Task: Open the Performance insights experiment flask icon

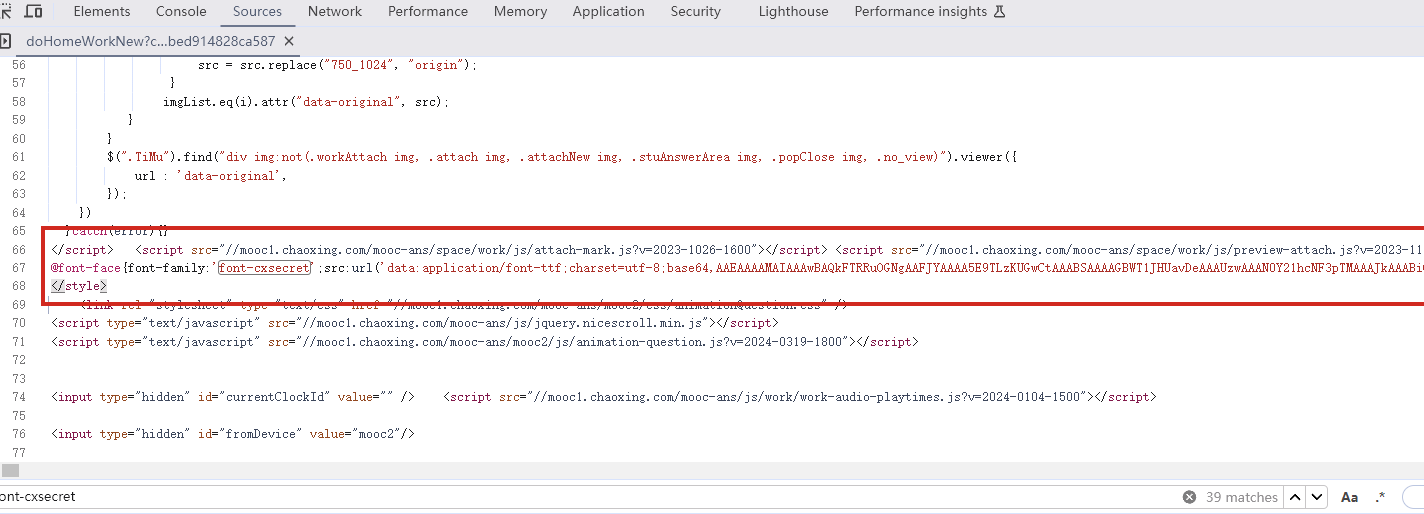Action: (999, 12)
